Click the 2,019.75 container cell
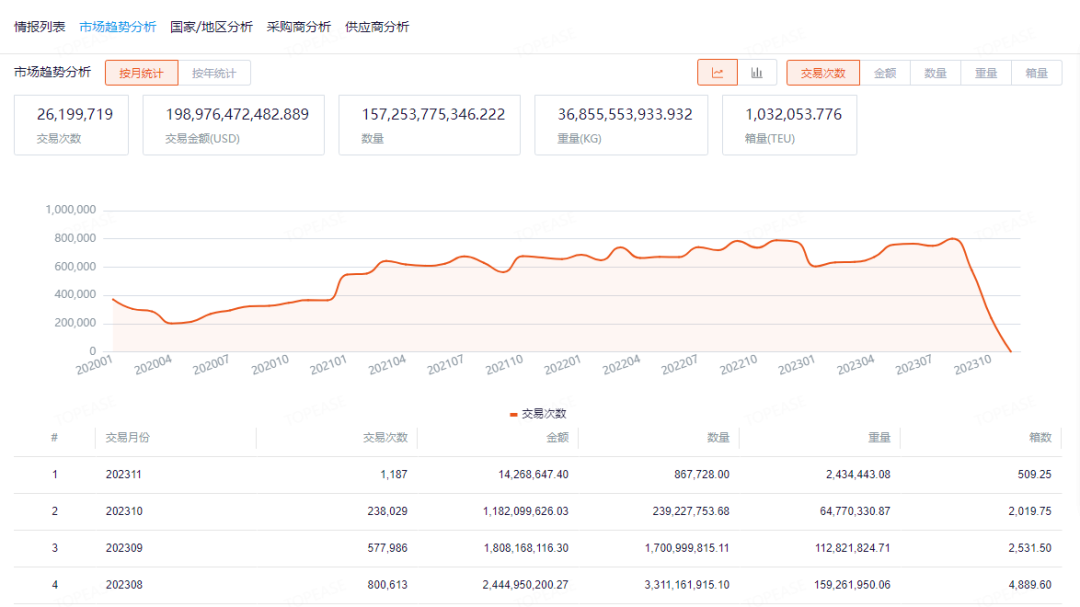The height and width of the screenshot is (607, 1080). coord(1030,511)
